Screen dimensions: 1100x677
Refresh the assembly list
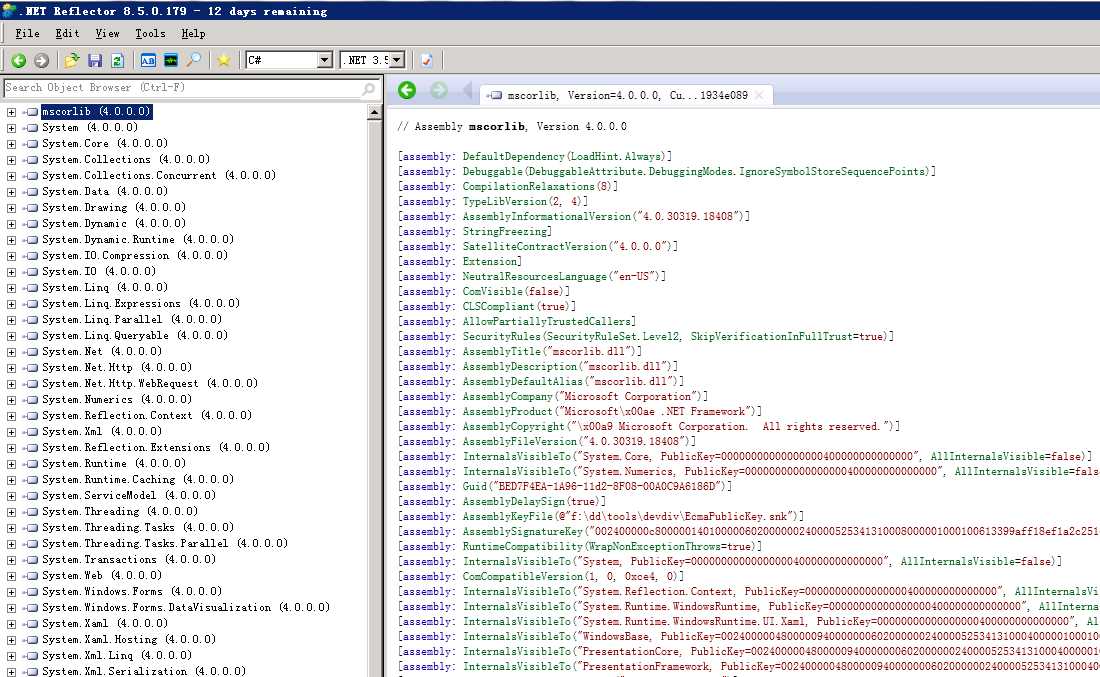(x=117, y=60)
